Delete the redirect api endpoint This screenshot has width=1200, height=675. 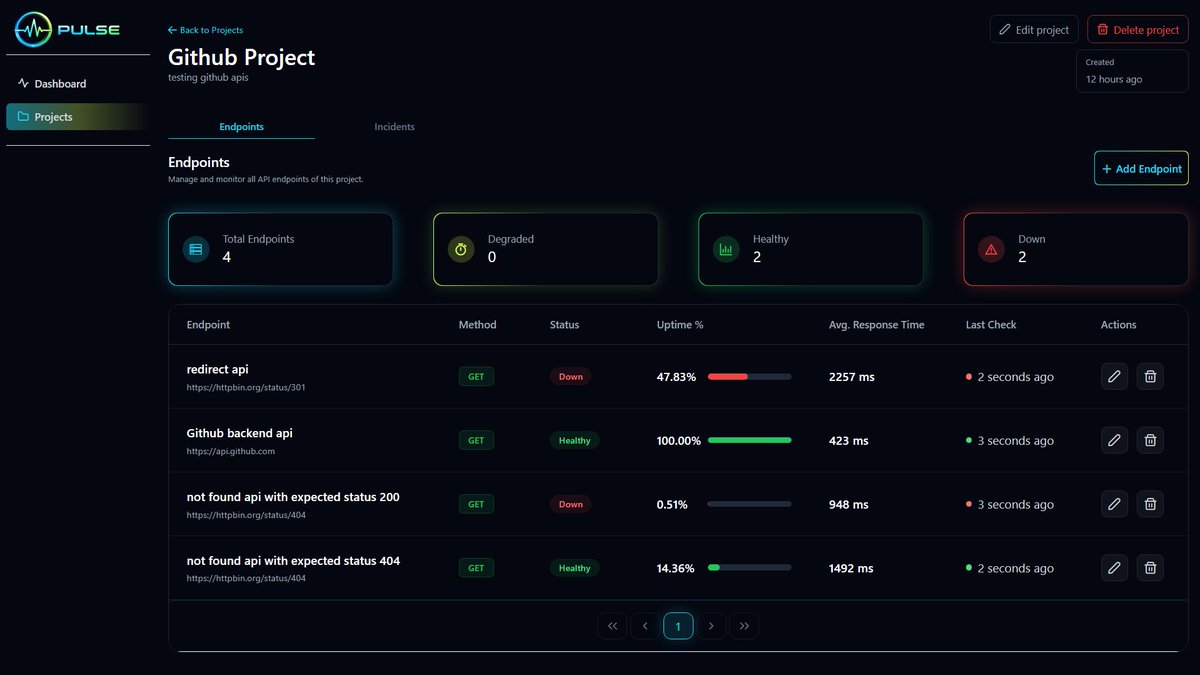click(x=1150, y=377)
